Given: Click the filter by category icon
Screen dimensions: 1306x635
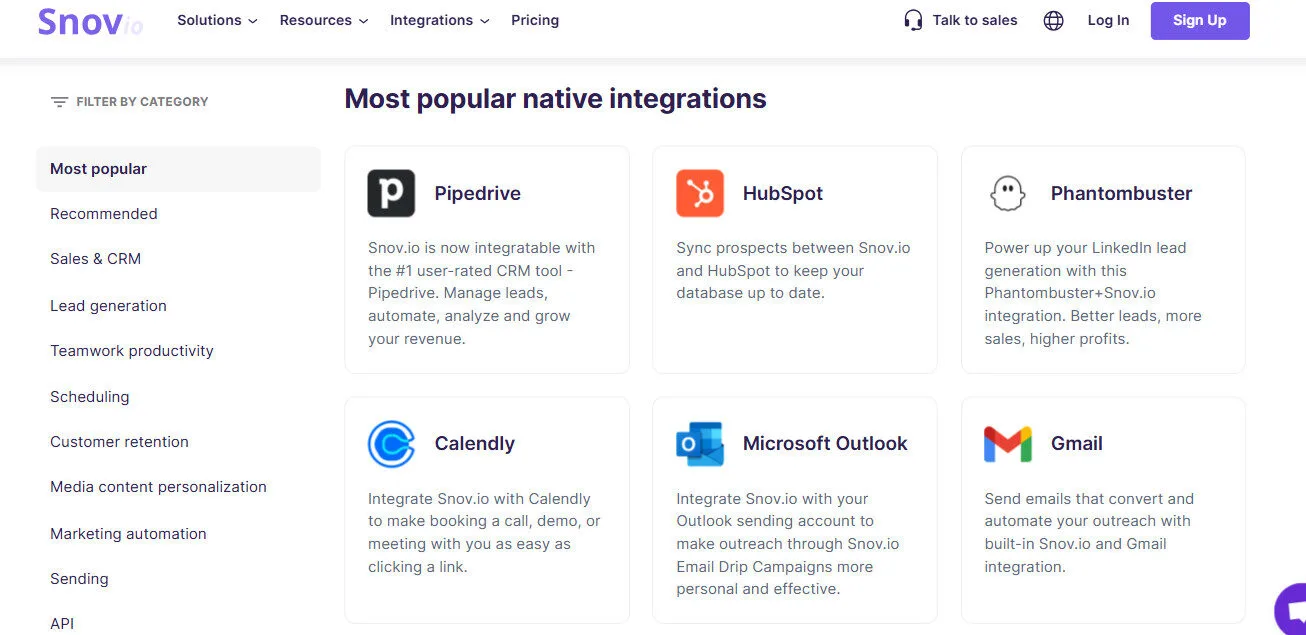Looking at the screenshot, I should click(x=59, y=101).
